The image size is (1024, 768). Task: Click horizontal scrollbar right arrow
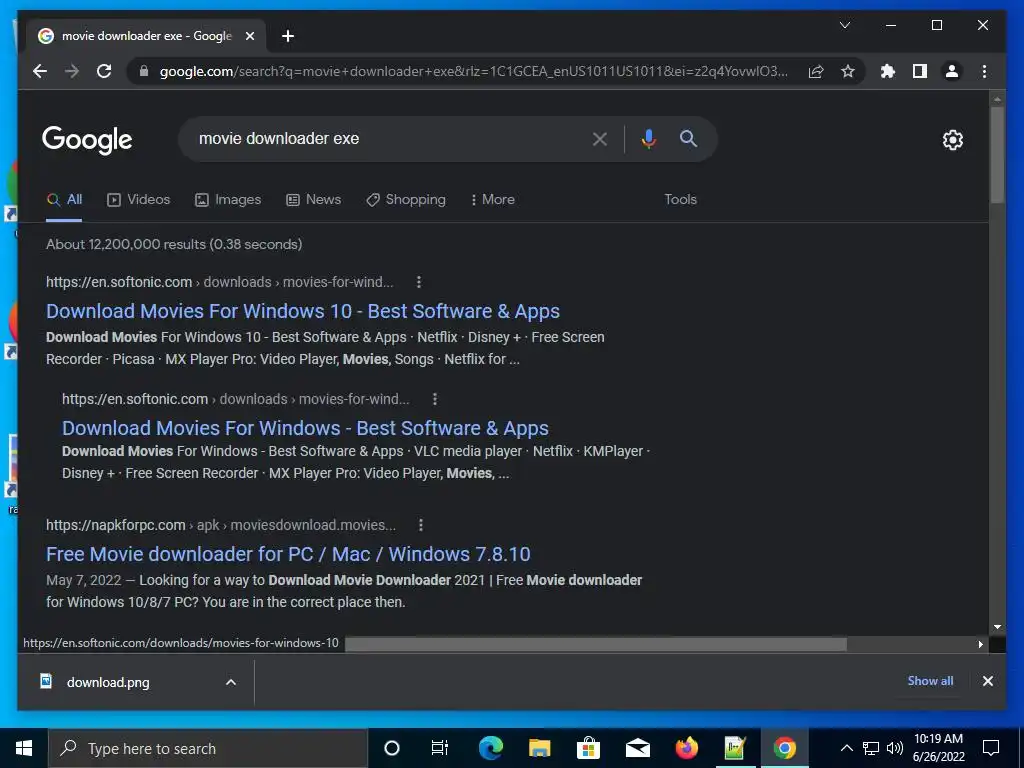pos(980,644)
